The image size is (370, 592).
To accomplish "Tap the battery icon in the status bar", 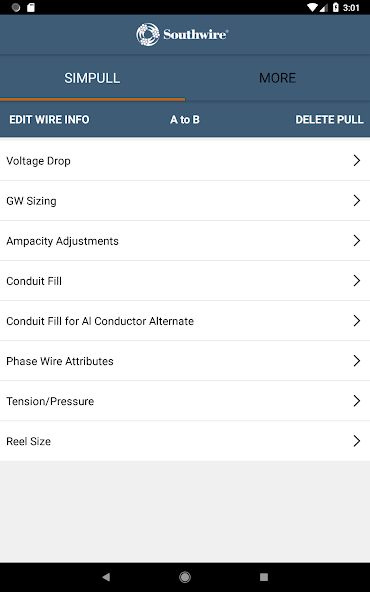I will coord(336,8).
